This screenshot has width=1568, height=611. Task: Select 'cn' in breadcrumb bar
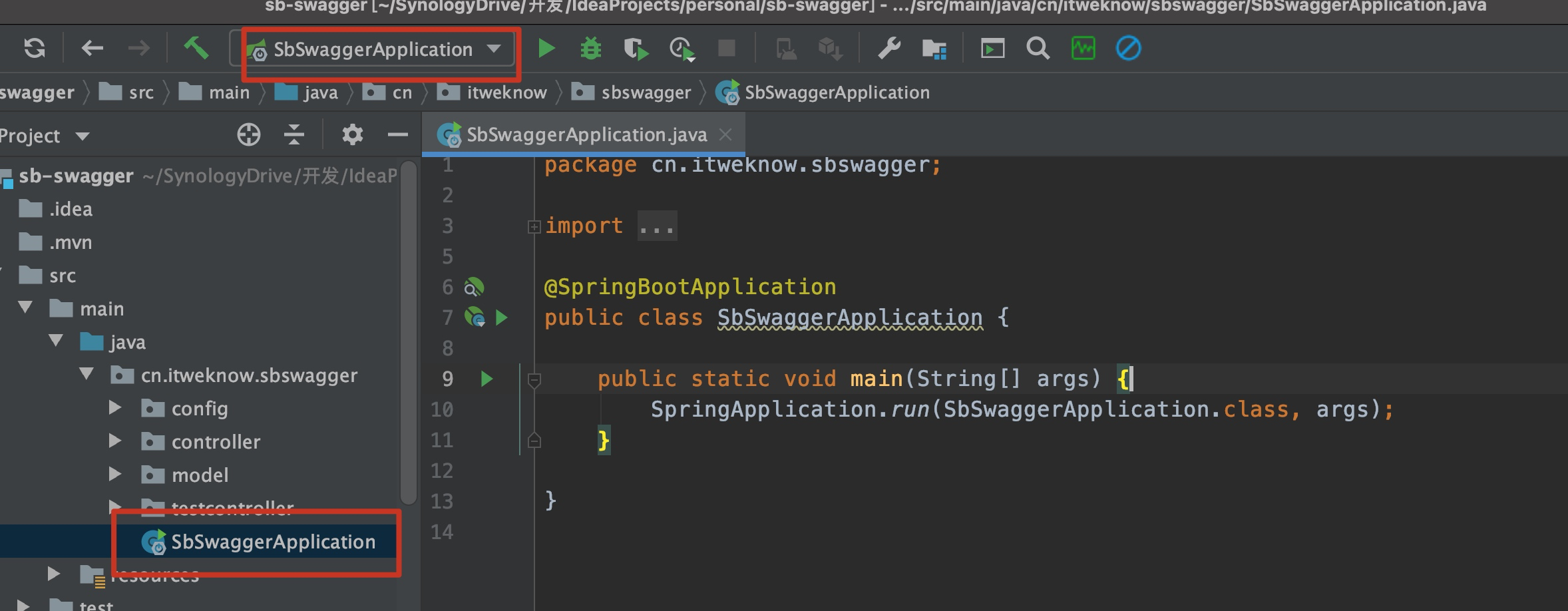tap(387, 92)
